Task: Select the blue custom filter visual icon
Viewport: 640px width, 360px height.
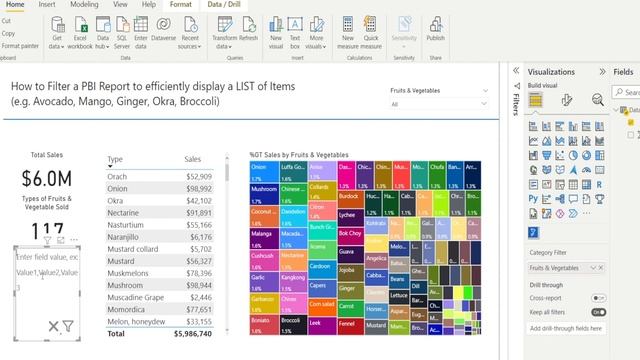Action: 533,232
